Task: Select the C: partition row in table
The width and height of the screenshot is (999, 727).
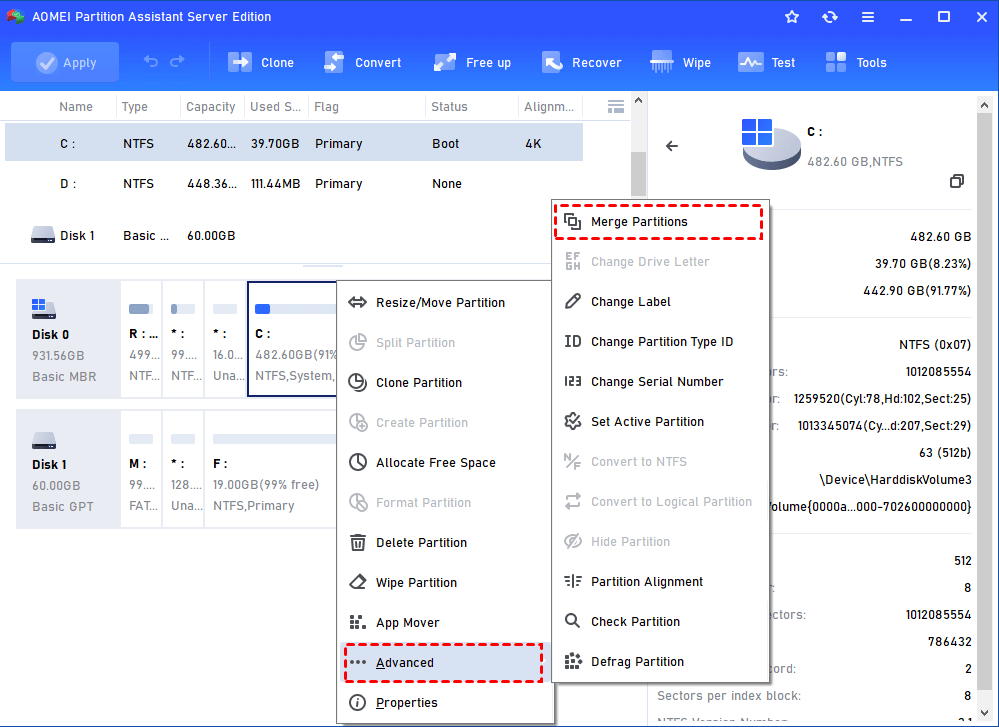Action: tap(294, 143)
